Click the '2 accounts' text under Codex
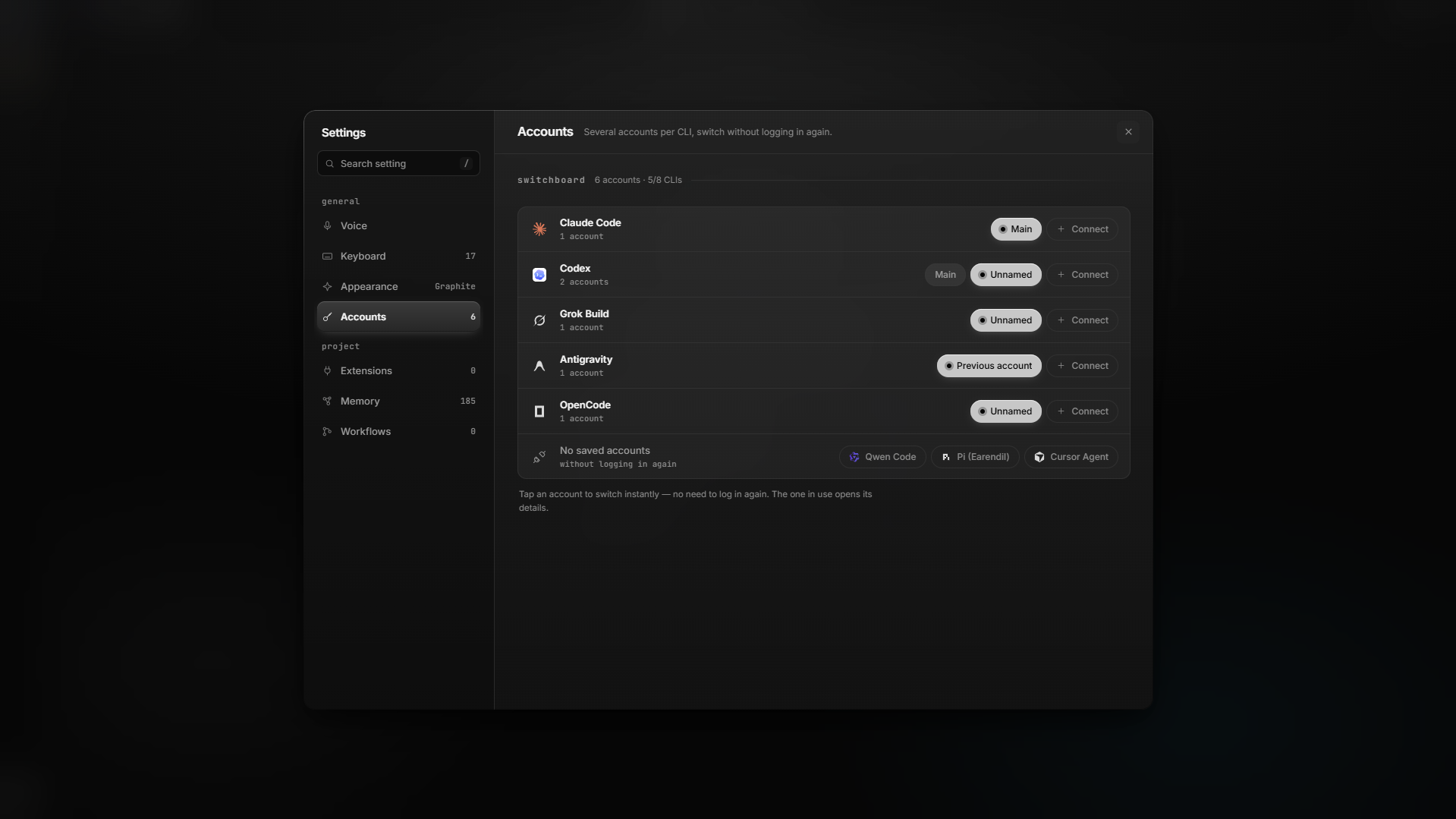Screen dimensions: 1456x819 [583, 282]
